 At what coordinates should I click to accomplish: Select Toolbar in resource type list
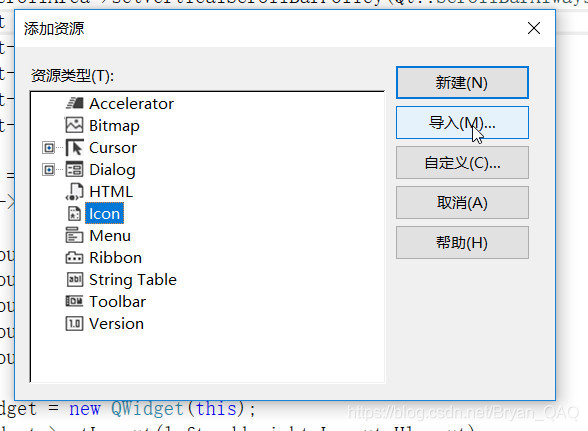pyautogui.click(x=117, y=302)
